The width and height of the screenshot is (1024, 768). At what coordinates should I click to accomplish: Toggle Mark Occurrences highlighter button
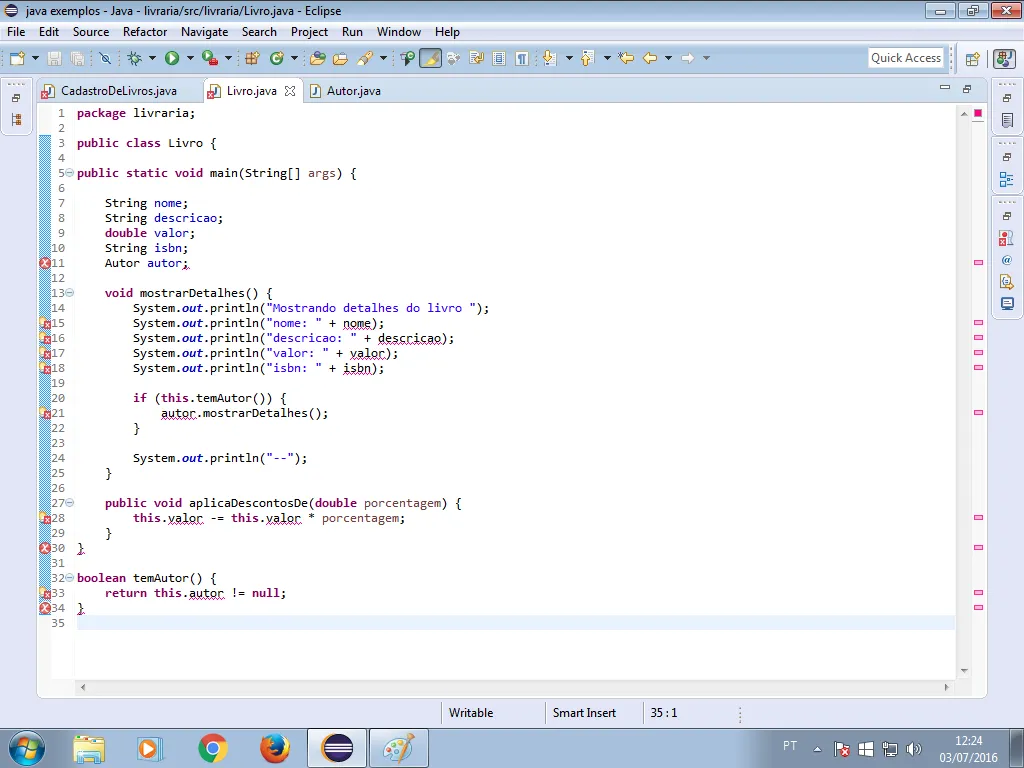coord(430,59)
